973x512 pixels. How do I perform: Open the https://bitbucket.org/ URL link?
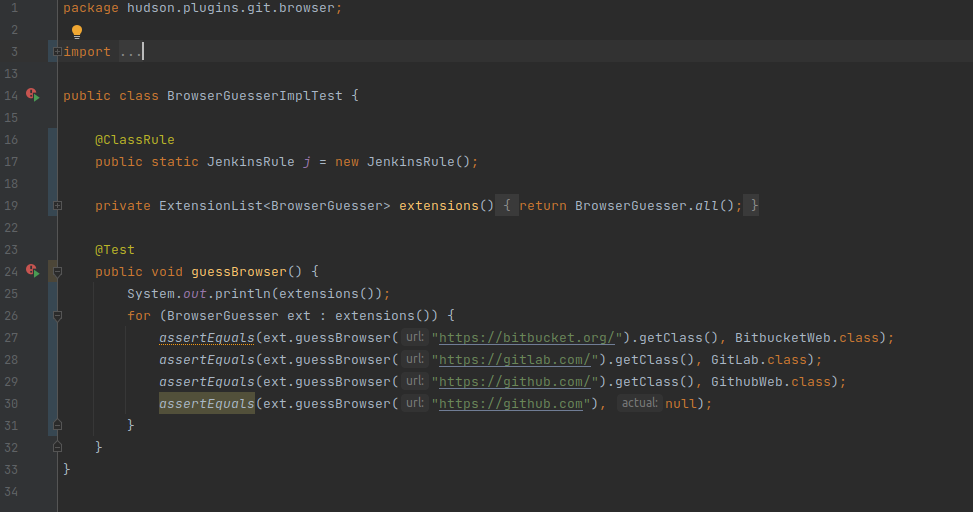click(x=526, y=338)
